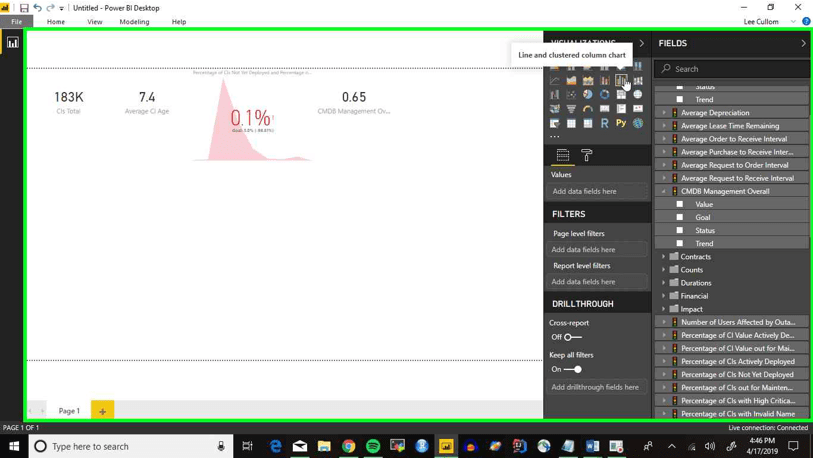Viewport: 814px width, 459px height.
Task: Expand the Financial folder
Action: pos(663,296)
